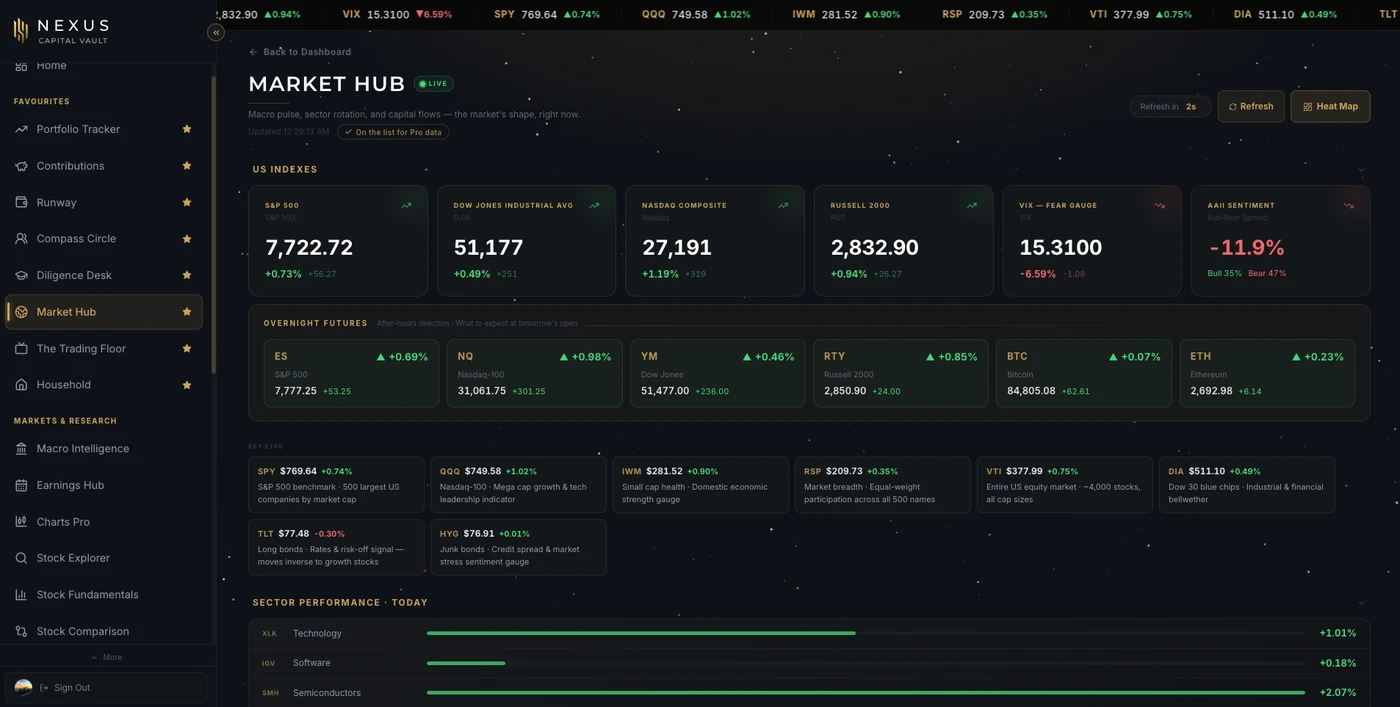Open the BTC Bitcoin futures card
This screenshot has height=707, width=1400.
[x=1083, y=373]
